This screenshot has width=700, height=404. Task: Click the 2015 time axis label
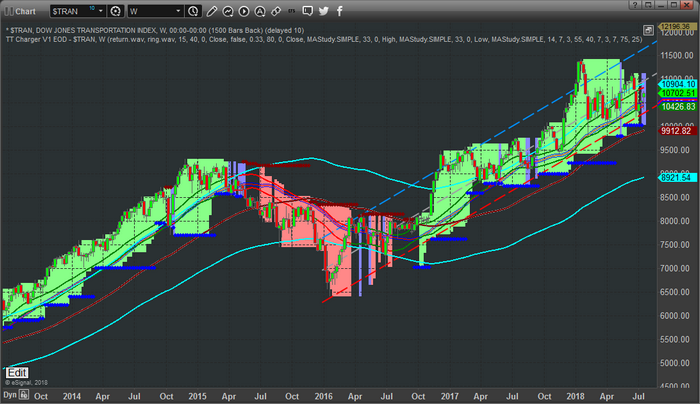197,396
